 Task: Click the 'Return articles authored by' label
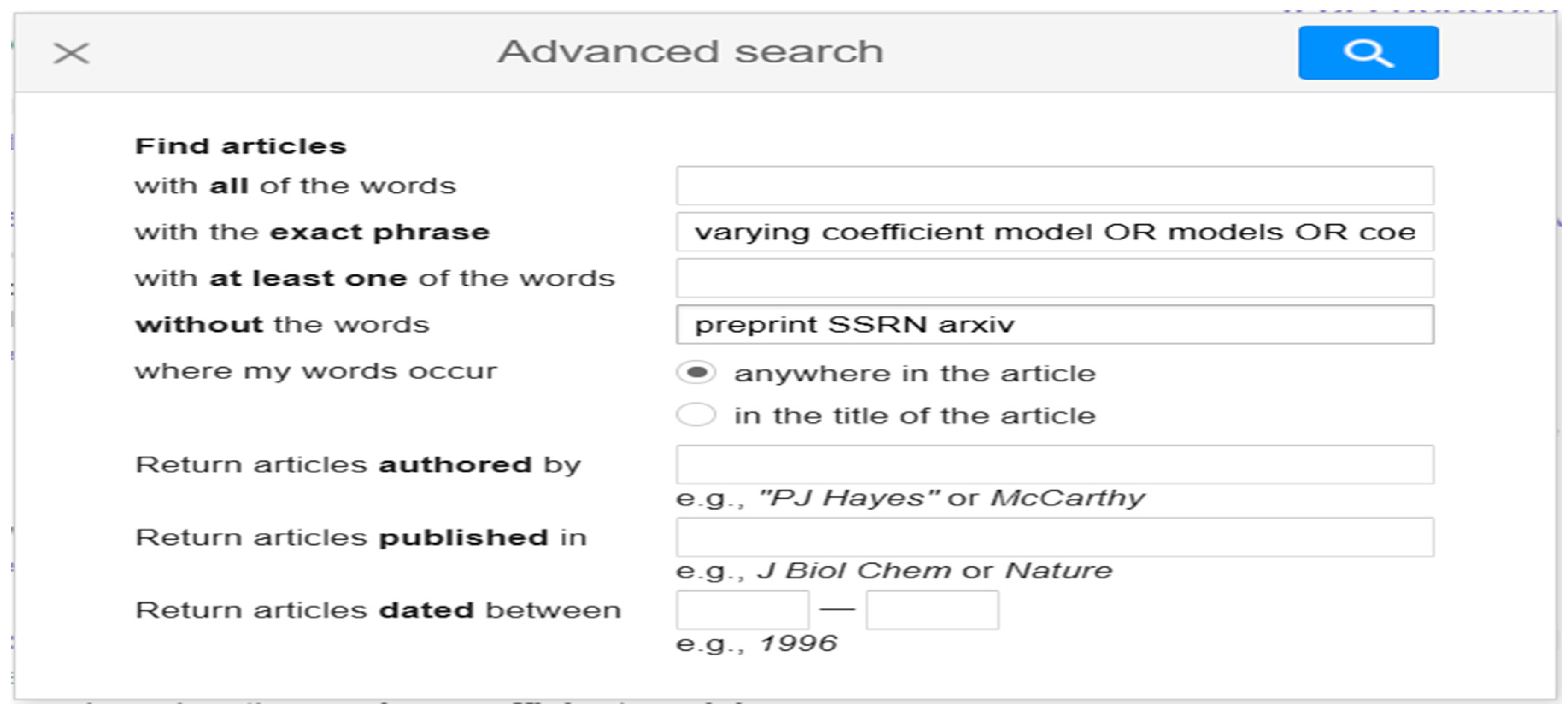tap(358, 465)
